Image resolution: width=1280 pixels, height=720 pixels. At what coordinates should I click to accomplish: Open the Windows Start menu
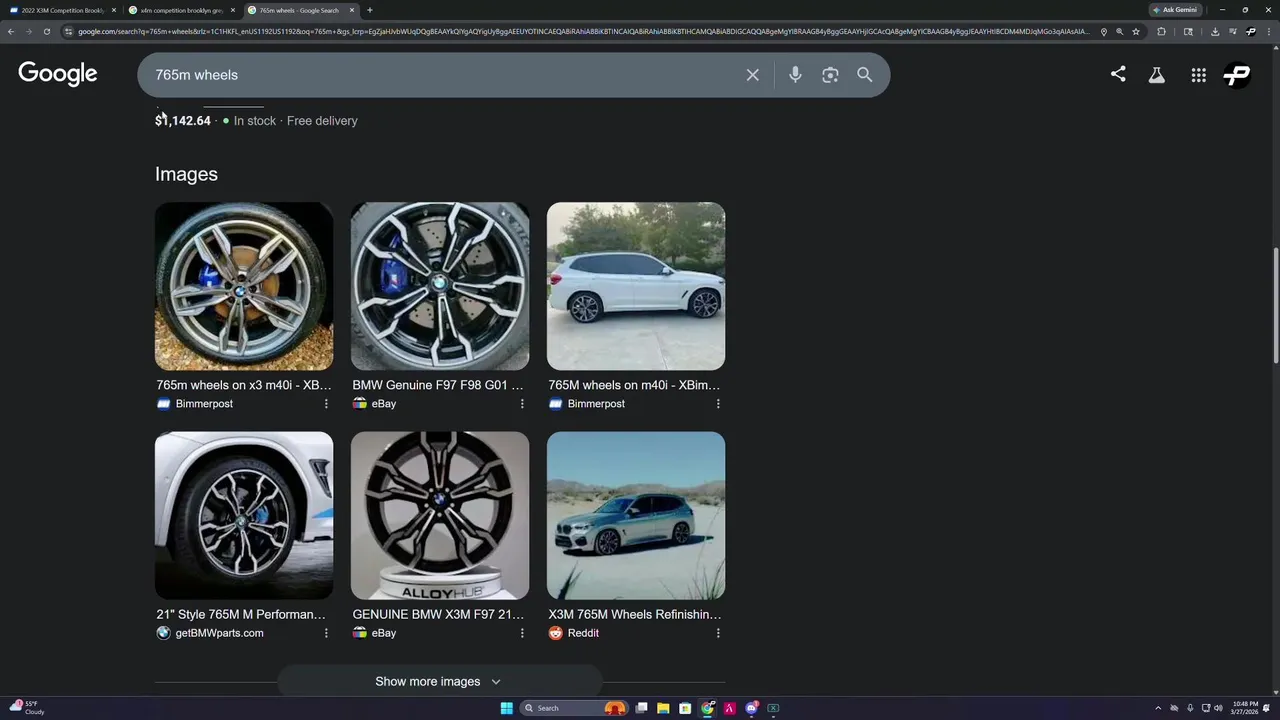click(506, 708)
